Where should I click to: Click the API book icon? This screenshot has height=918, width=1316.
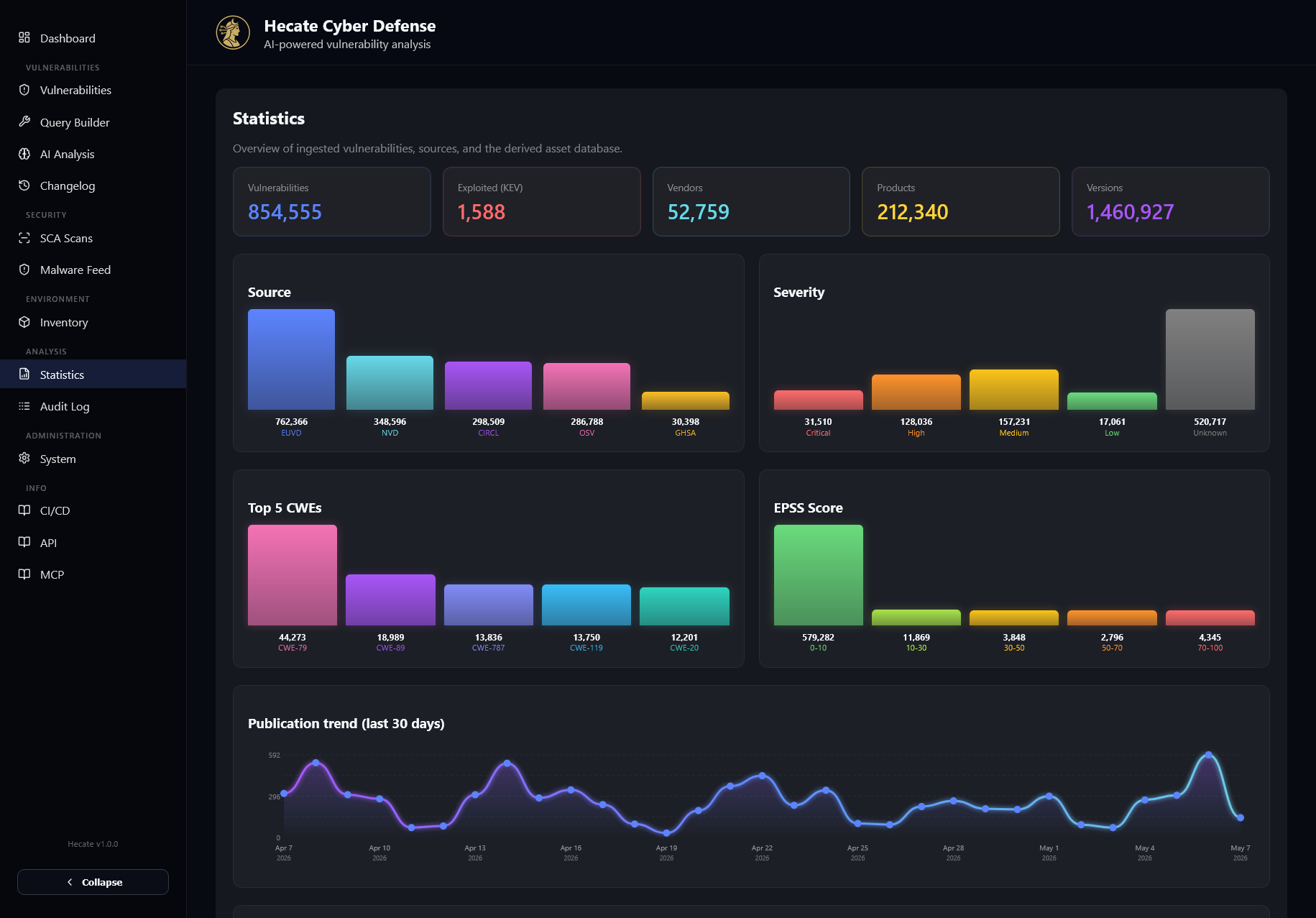[x=24, y=542]
